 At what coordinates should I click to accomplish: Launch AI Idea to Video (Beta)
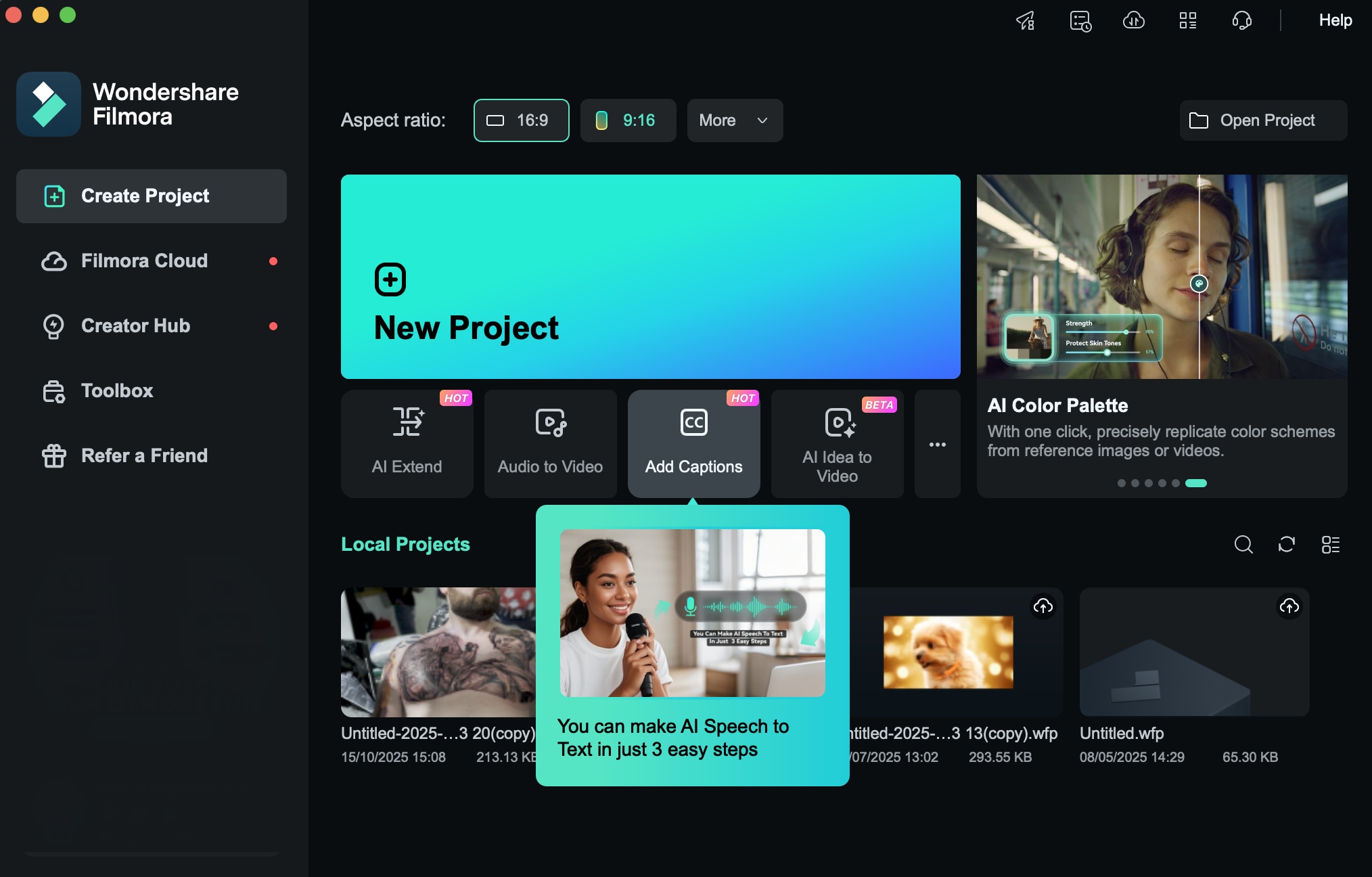click(x=836, y=443)
